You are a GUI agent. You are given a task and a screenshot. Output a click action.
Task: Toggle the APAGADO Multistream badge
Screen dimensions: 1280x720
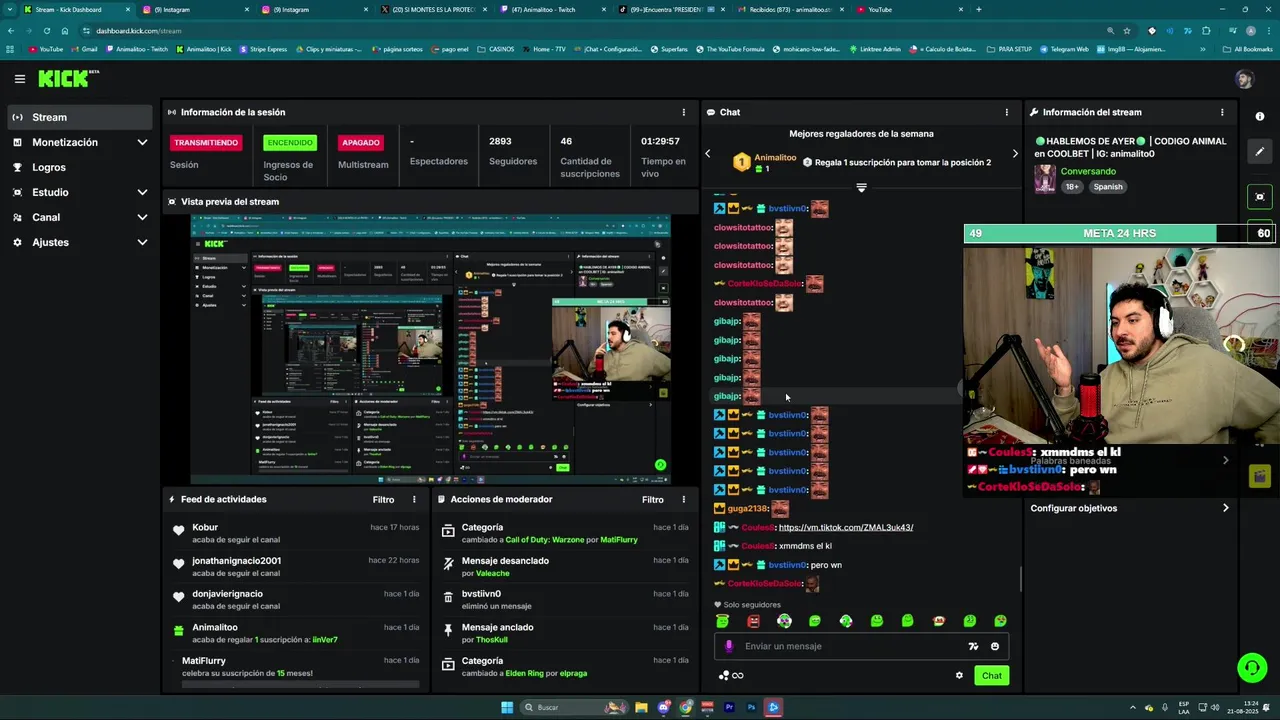361,142
